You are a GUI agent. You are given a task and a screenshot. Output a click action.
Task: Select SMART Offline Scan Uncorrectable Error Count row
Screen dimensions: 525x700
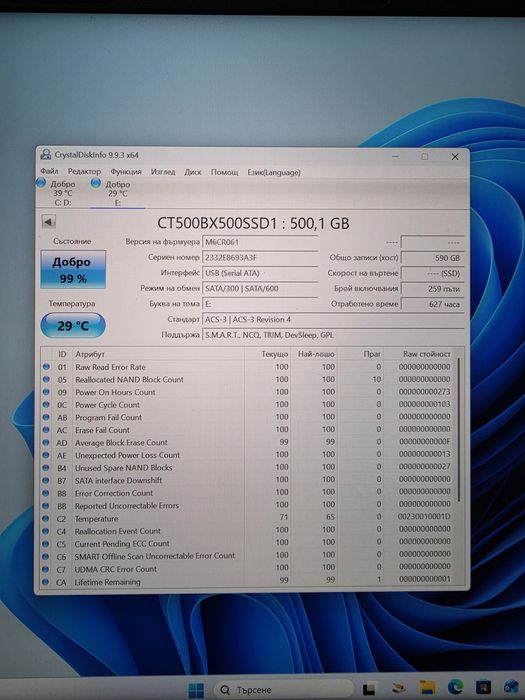point(248,556)
